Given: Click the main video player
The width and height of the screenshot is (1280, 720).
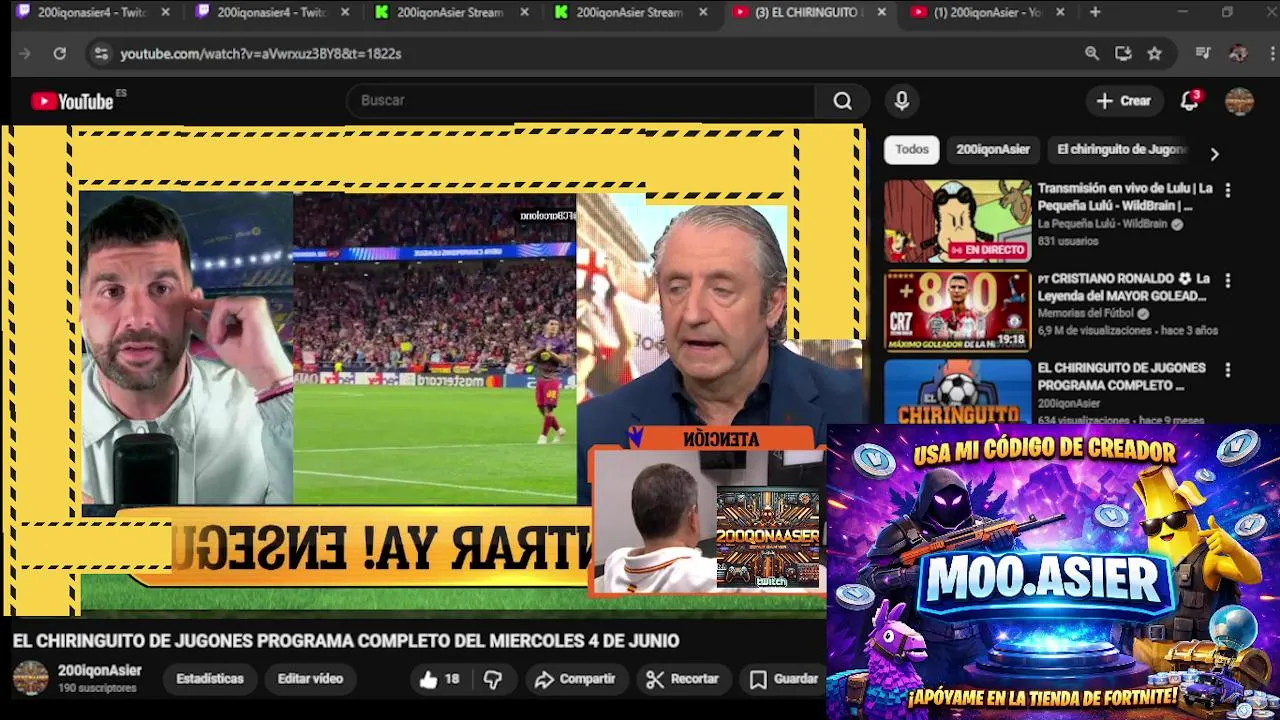Looking at the screenshot, I should coord(433,370).
